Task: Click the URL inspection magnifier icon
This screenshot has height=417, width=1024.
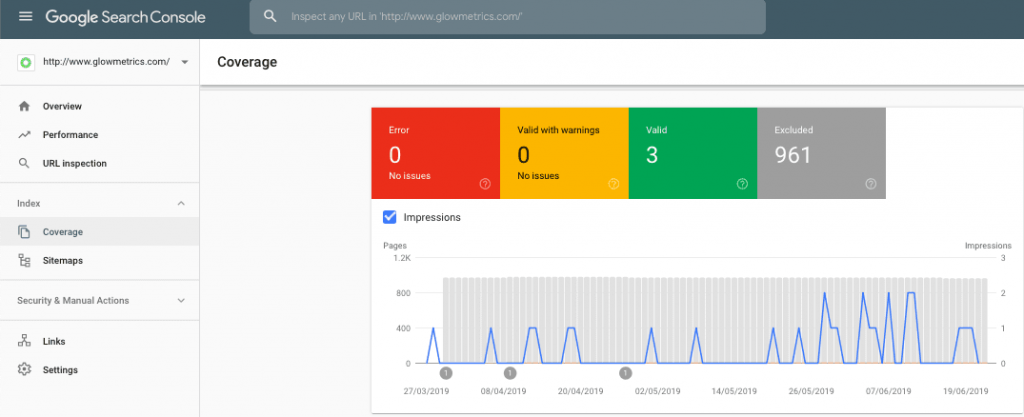Action: [24, 164]
